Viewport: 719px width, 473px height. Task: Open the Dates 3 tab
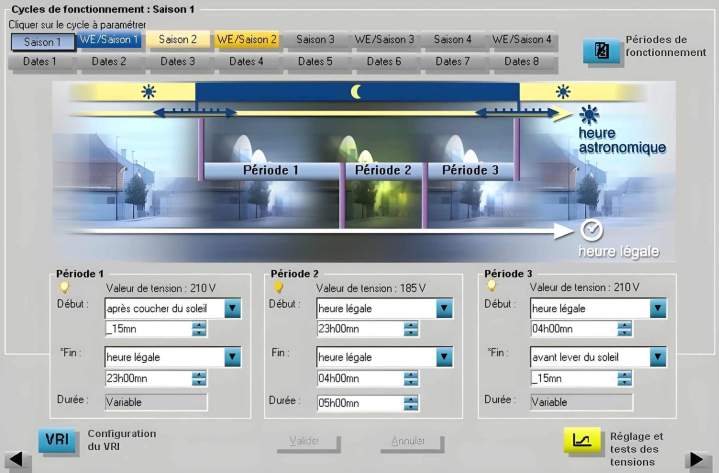click(178, 61)
